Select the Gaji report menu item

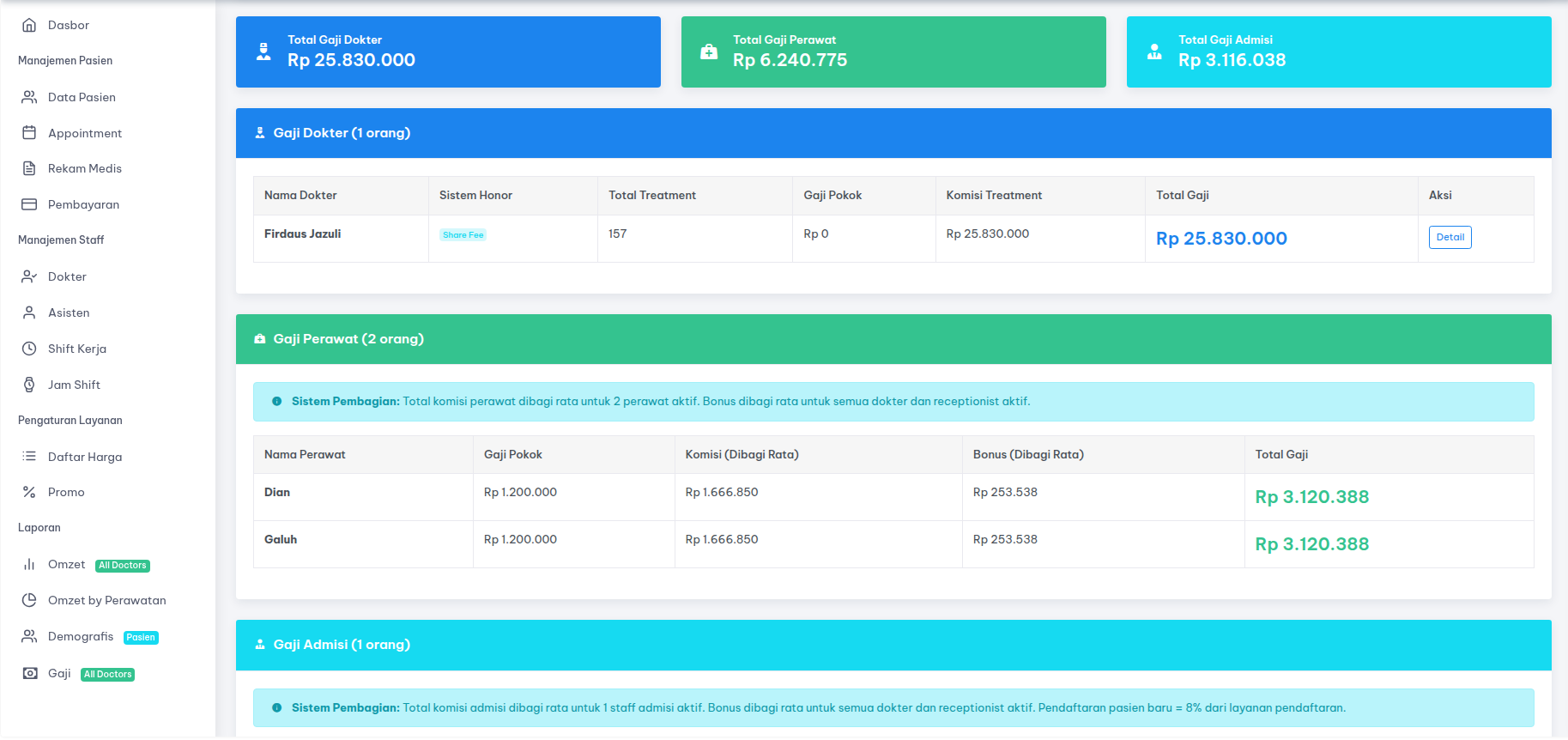[x=59, y=673]
